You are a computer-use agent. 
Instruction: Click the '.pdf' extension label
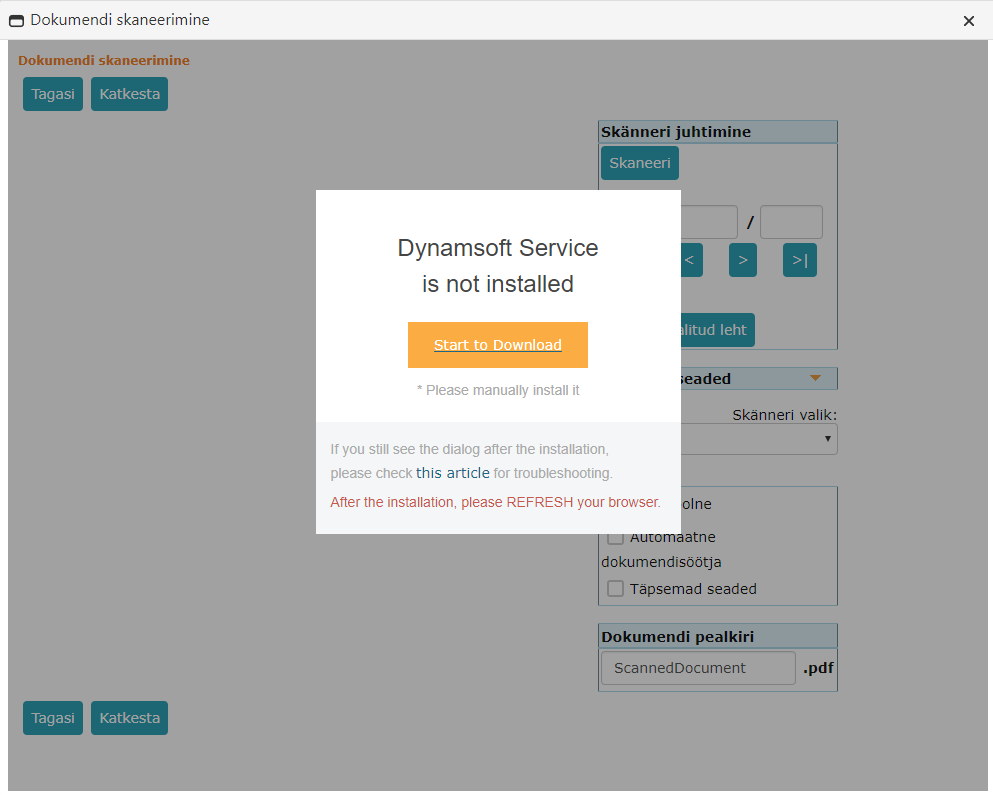[818, 668]
